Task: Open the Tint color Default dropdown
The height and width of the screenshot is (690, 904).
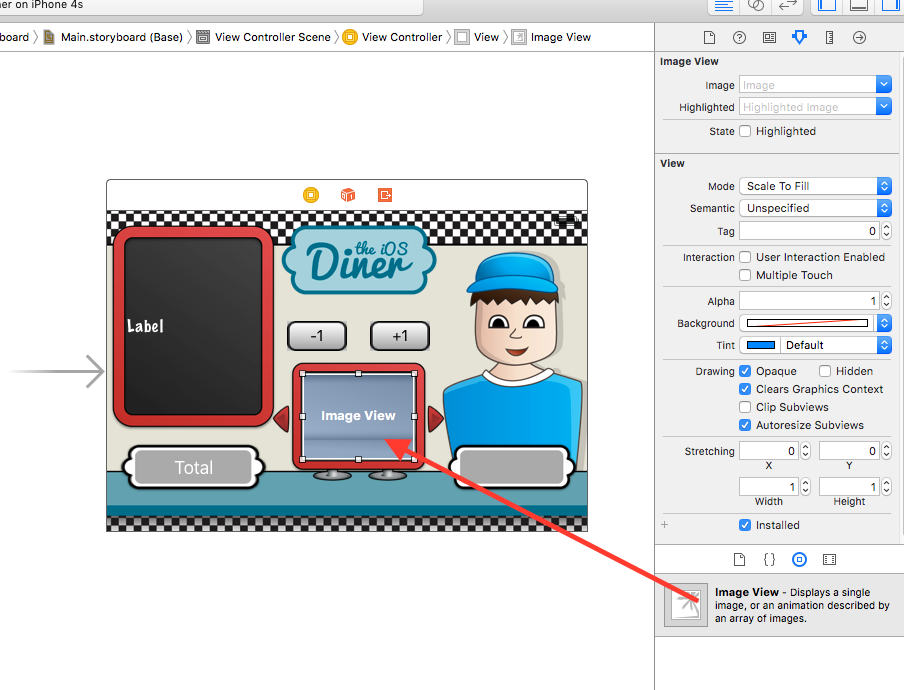Action: point(815,345)
